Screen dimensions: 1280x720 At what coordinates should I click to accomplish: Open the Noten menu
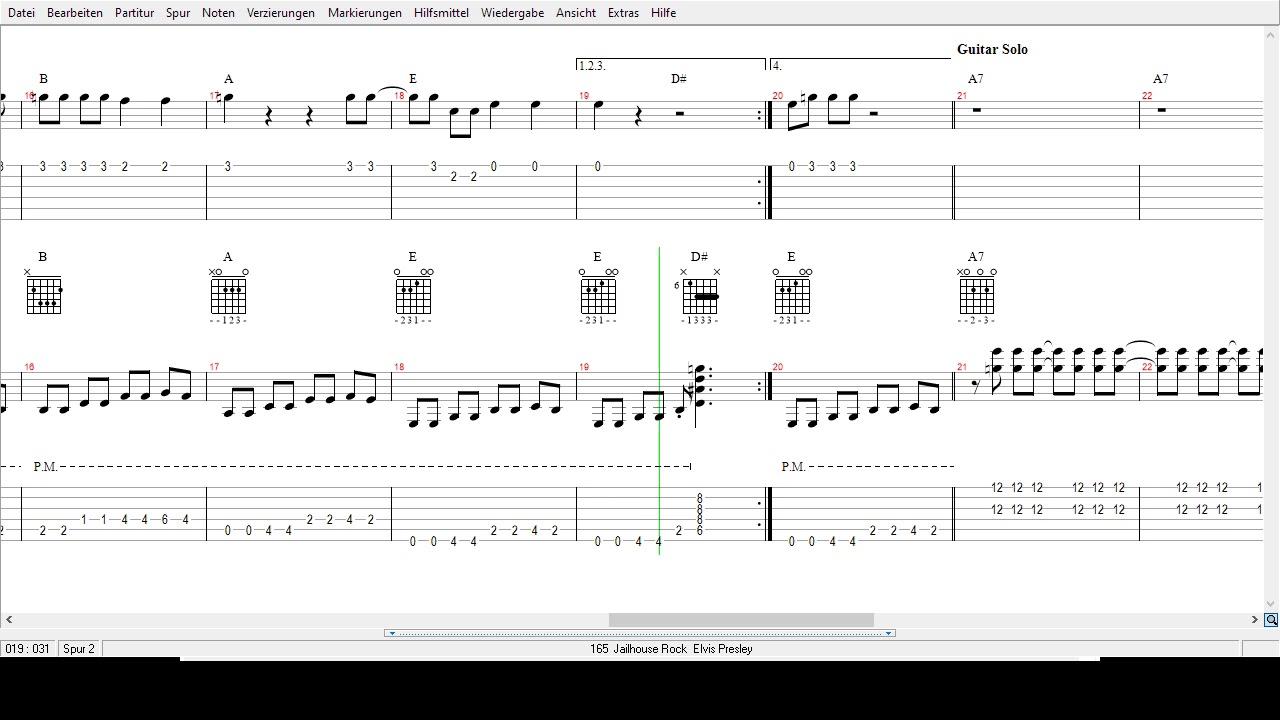[218, 13]
